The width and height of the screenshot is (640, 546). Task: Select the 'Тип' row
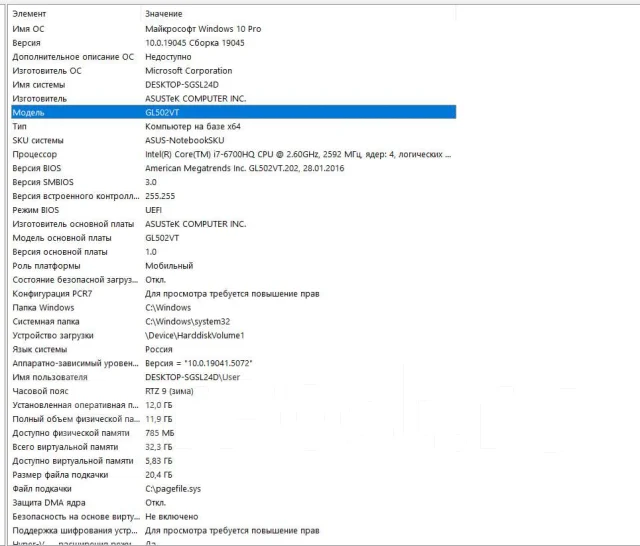click(233, 127)
